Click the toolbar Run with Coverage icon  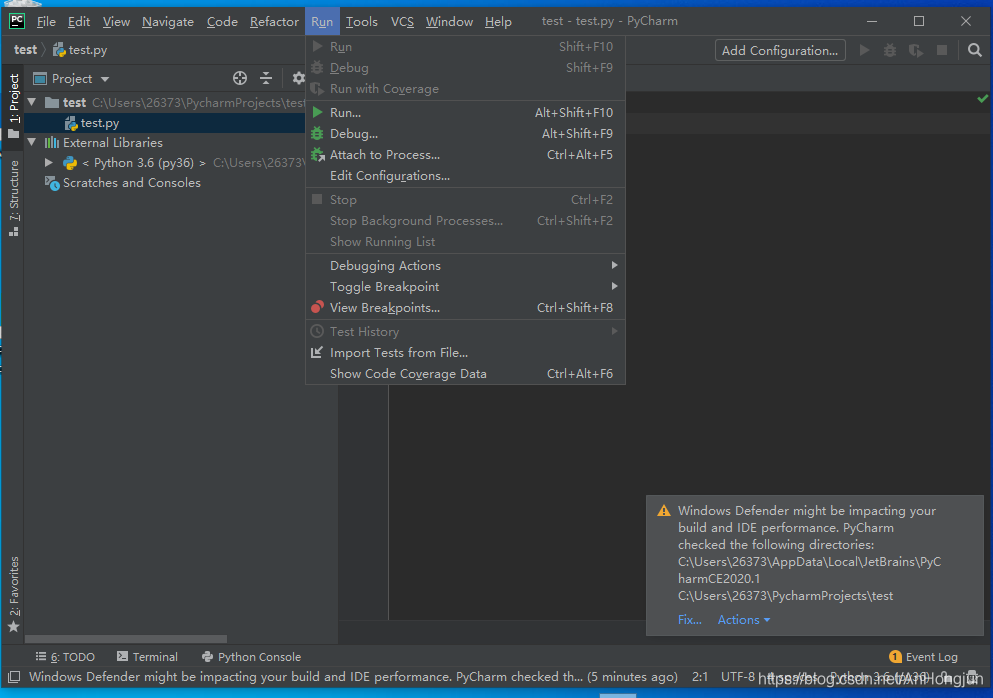(x=916, y=50)
